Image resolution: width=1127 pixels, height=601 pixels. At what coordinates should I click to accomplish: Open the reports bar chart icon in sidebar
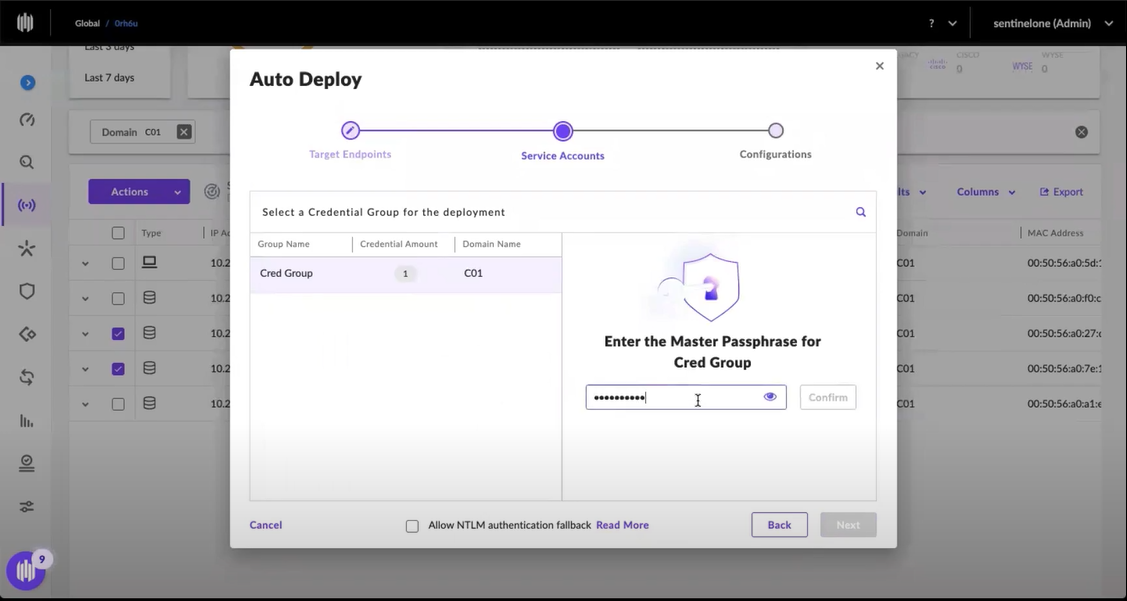(27, 421)
